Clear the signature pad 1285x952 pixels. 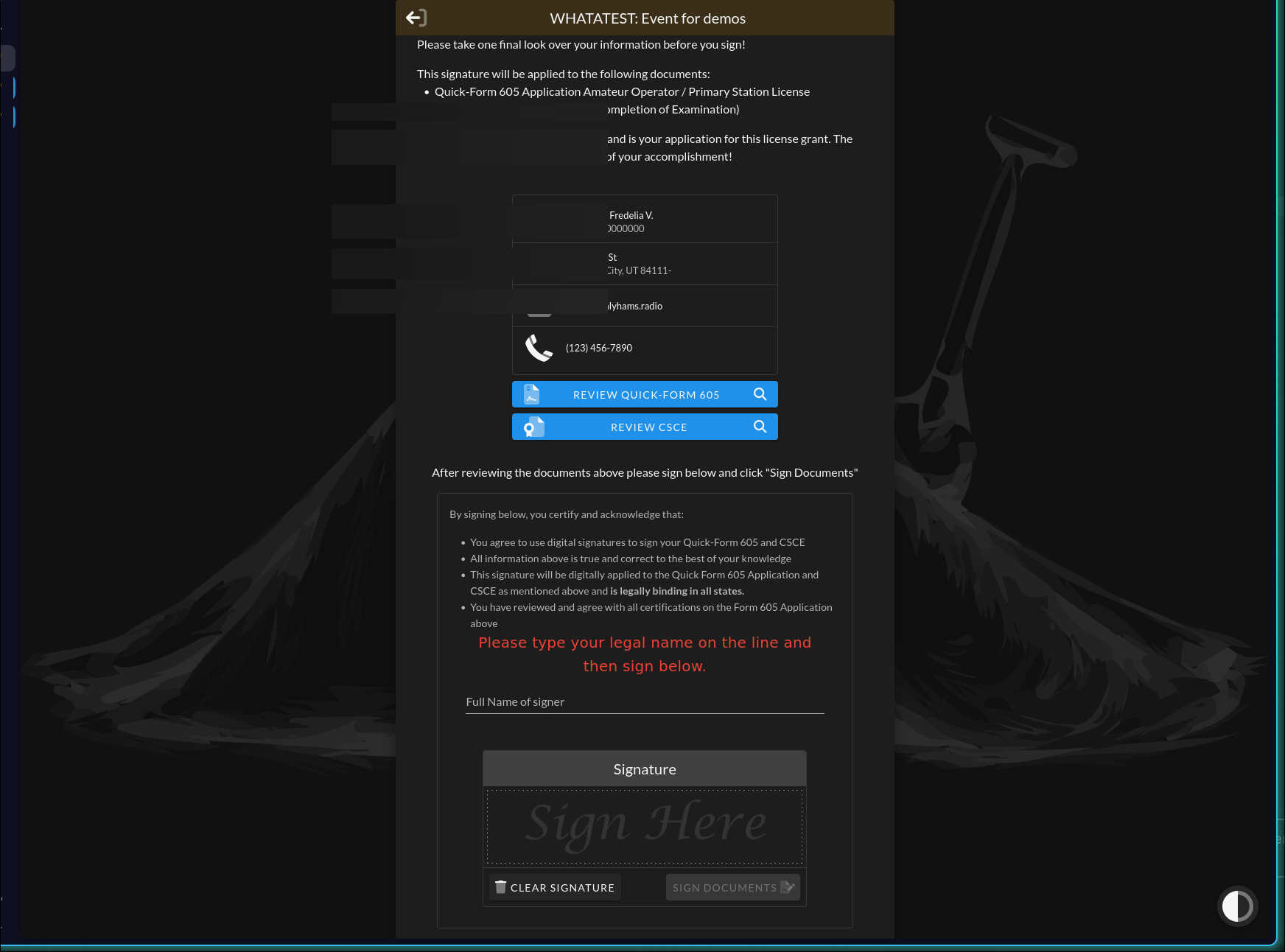555,887
